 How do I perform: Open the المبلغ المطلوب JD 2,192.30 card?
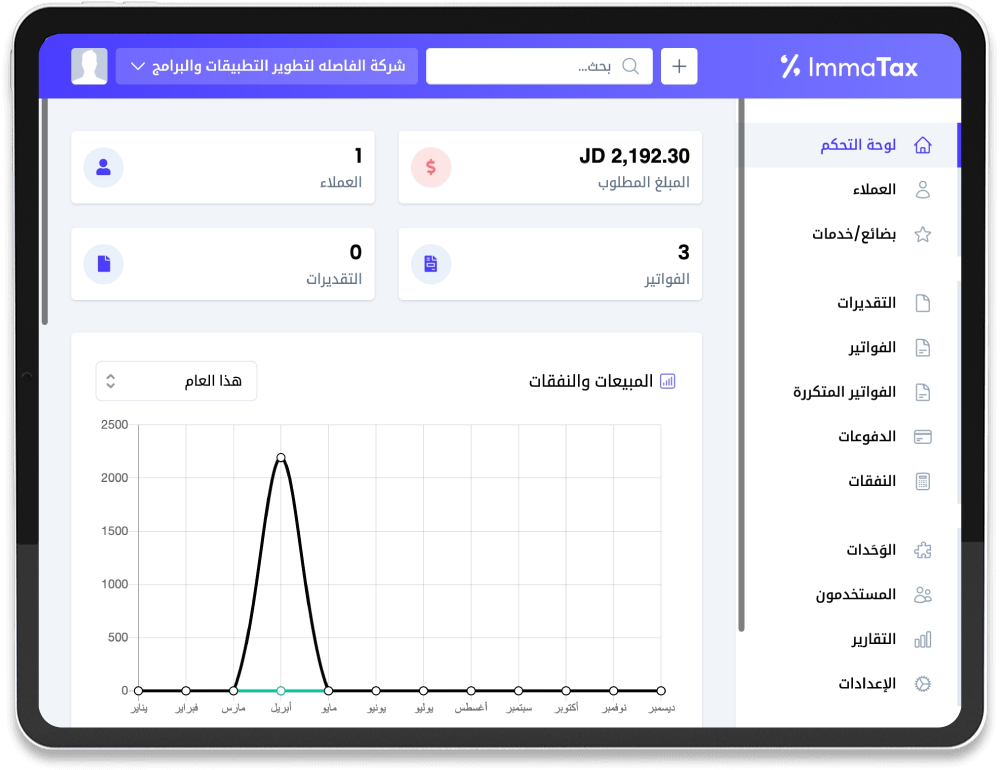click(x=550, y=167)
